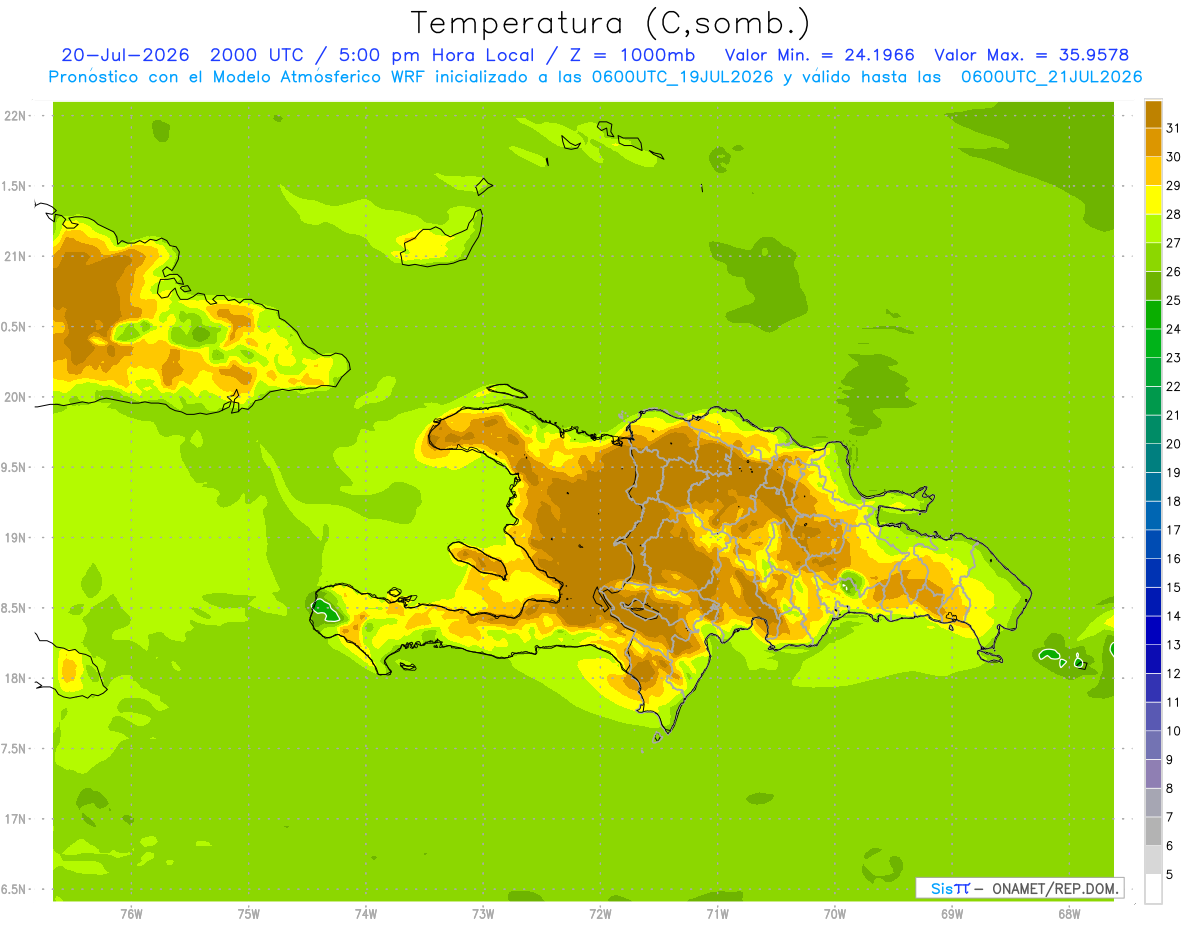The image size is (1200, 927).
Task: Click legend value "24"
Action: coord(1173,329)
